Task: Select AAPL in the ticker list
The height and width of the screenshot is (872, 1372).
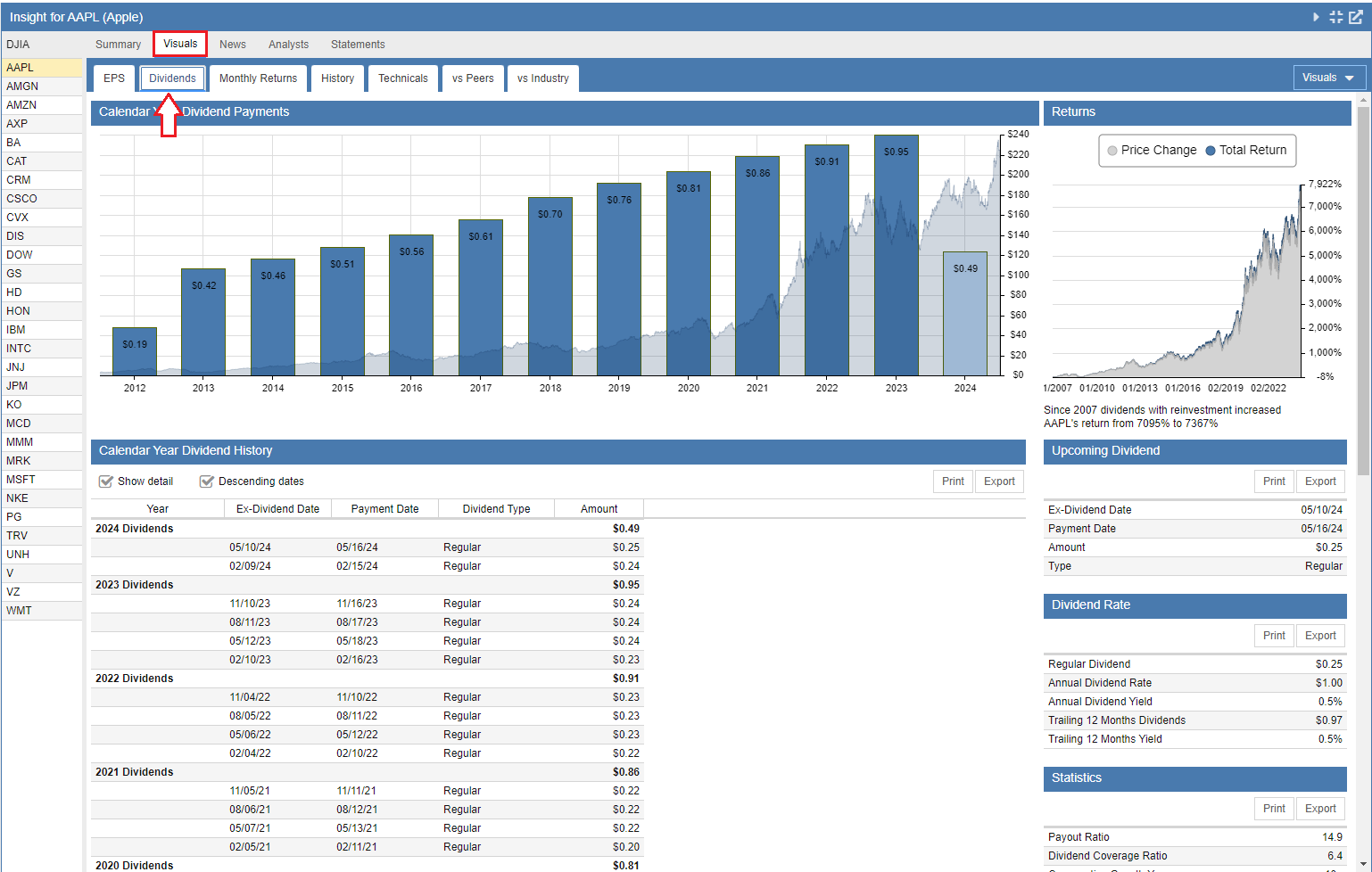Action: pyautogui.click(x=42, y=68)
